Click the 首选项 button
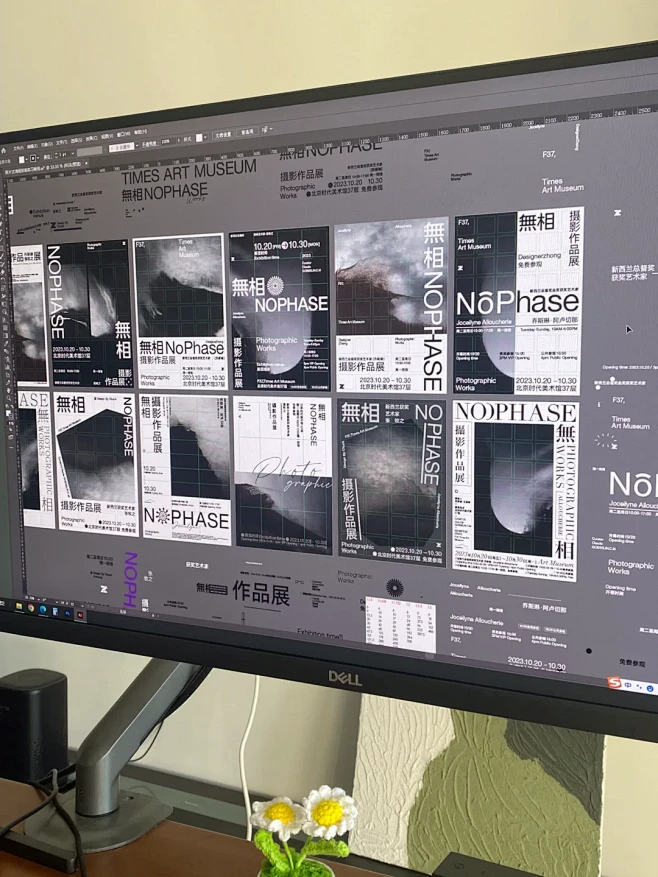 click(x=246, y=130)
